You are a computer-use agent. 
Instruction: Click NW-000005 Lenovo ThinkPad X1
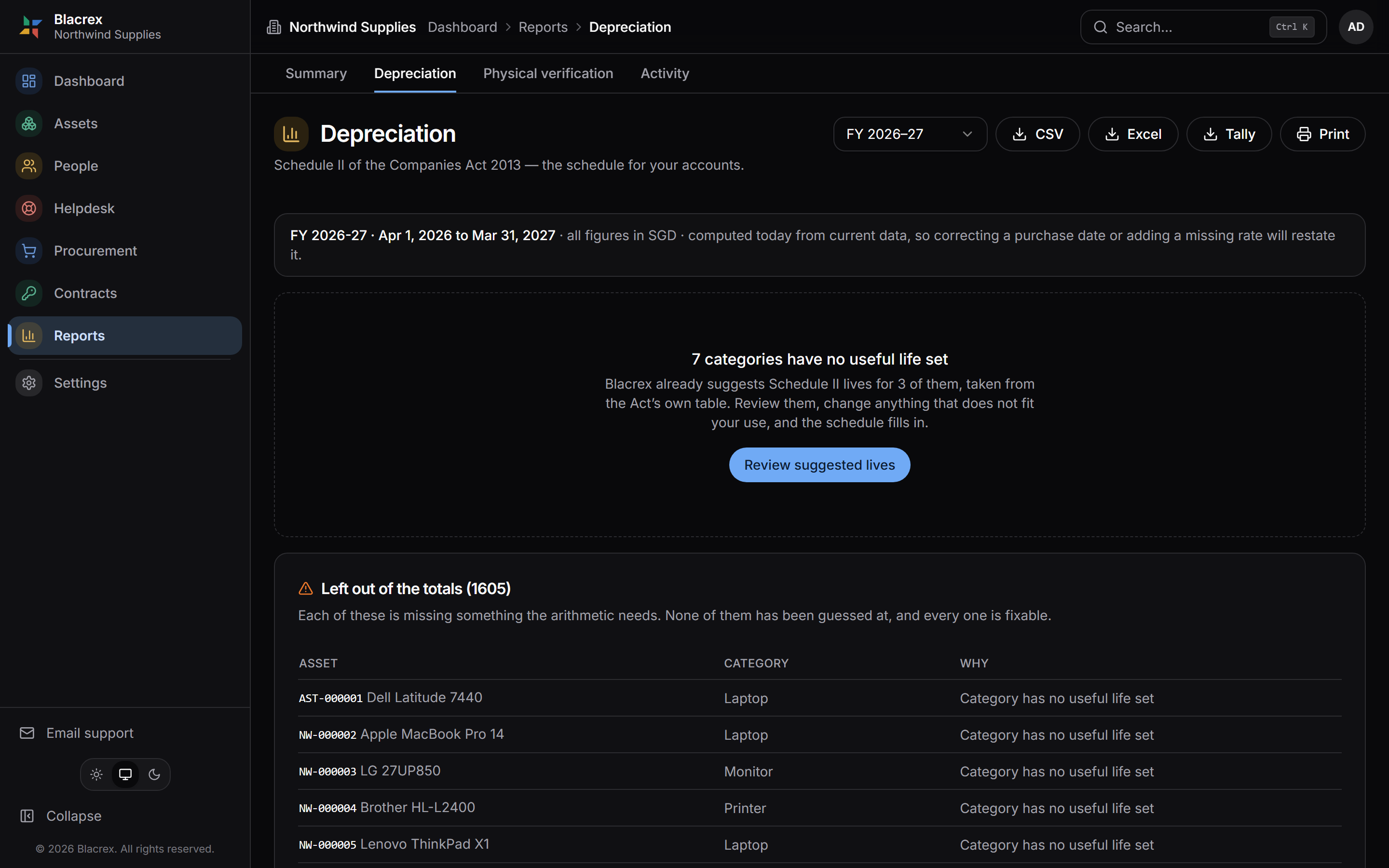point(395,844)
